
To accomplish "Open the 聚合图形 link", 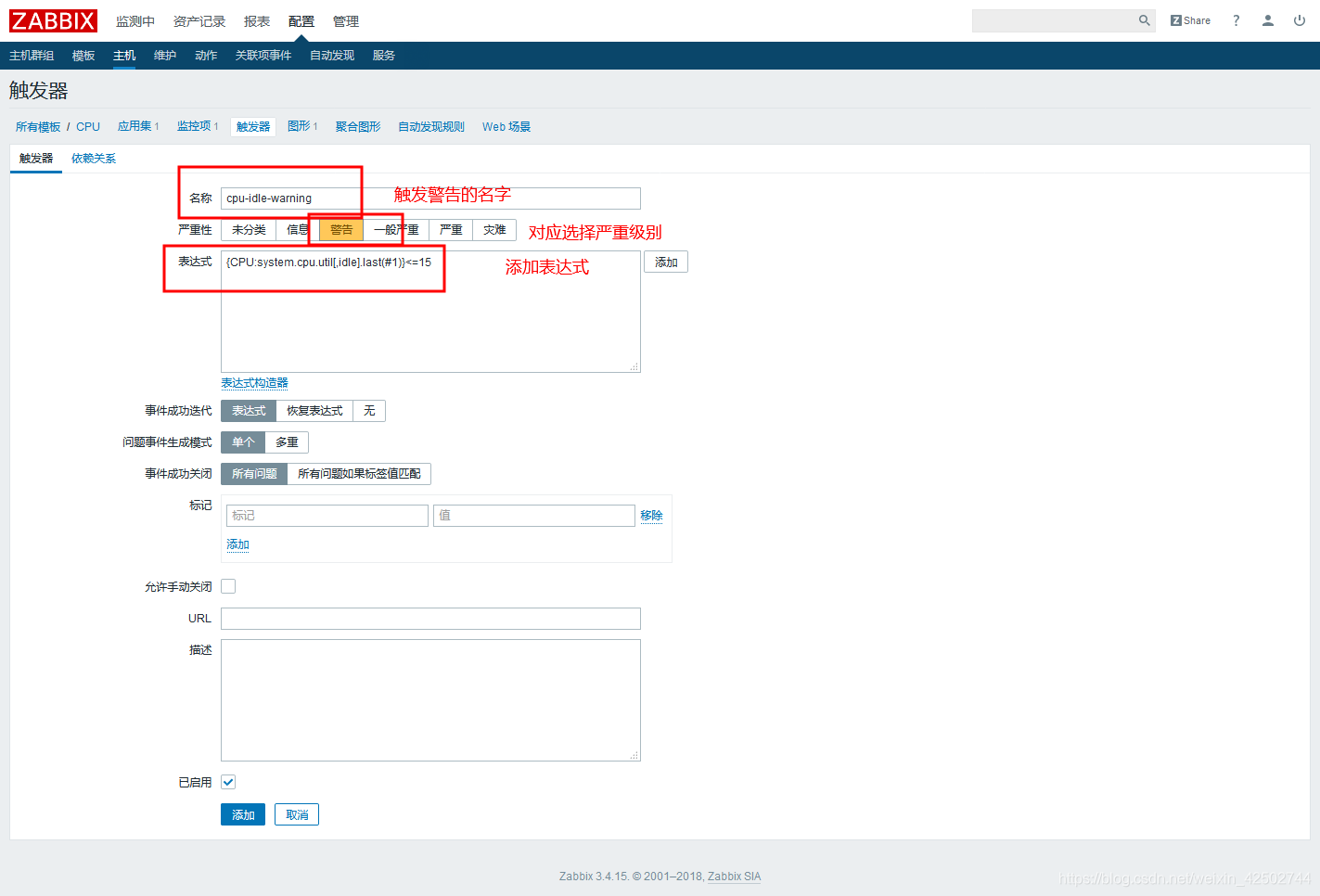I will tap(358, 127).
